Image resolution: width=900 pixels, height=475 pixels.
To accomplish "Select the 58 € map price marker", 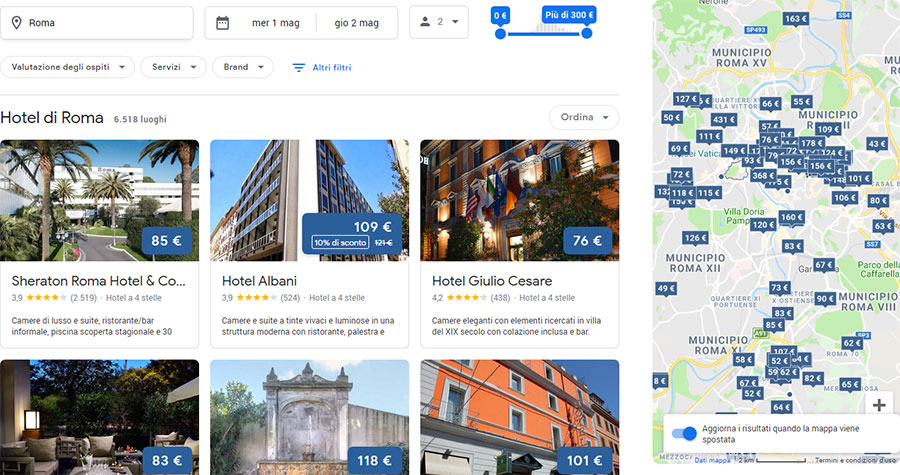I will pos(743,360).
